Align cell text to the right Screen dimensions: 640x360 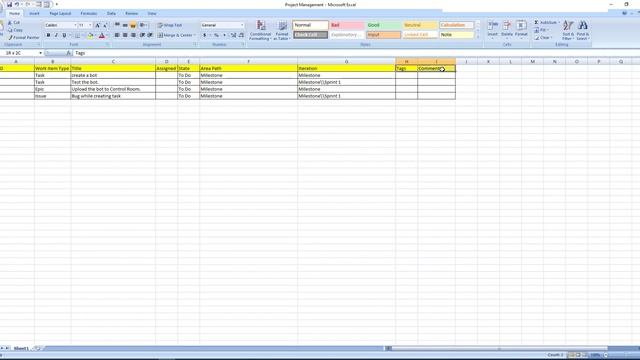pos(133,35)
